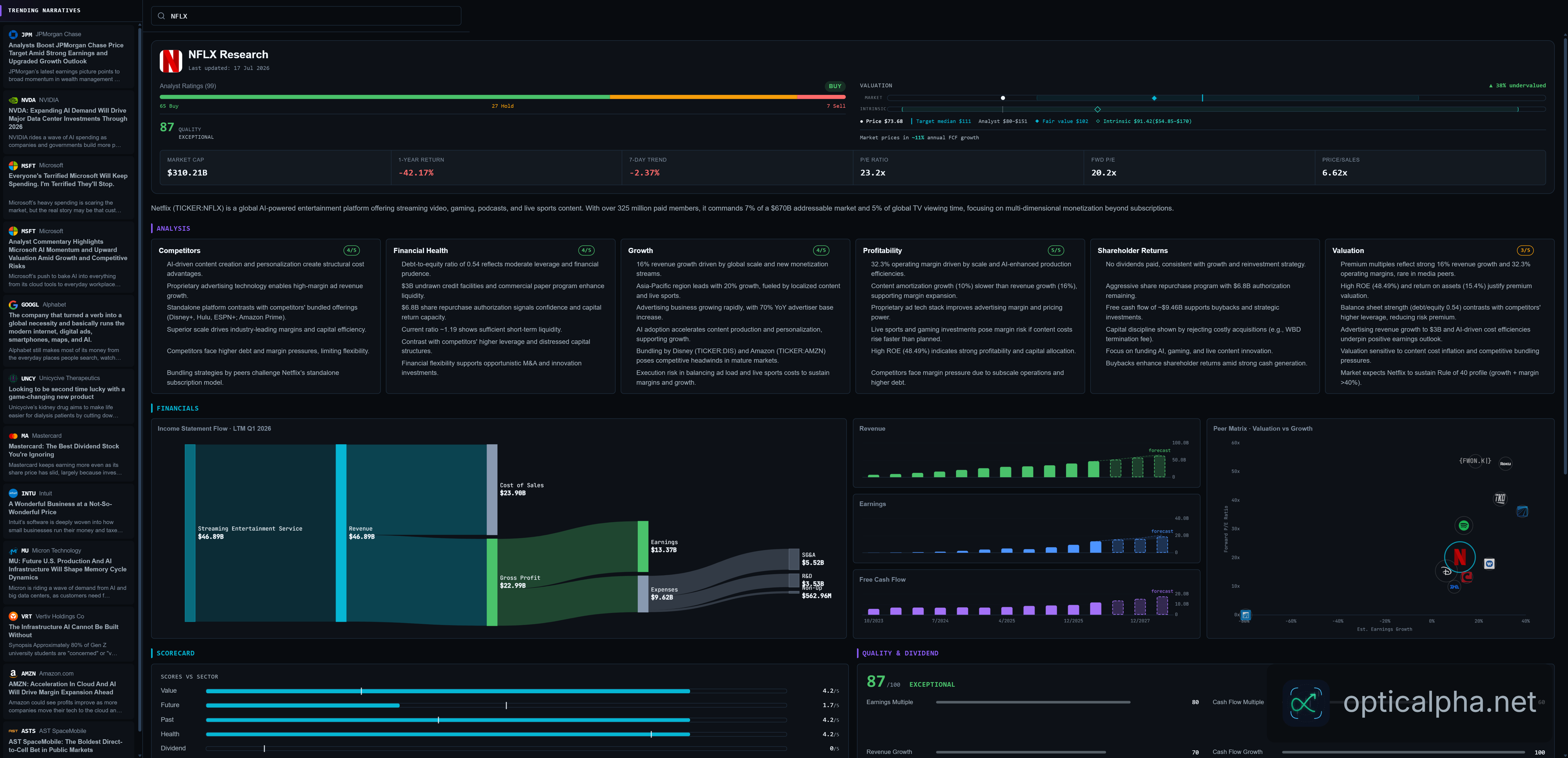Click Microsoft logo above 'Analyst Commentary' story
The image size is (1568, 758).
13,231
